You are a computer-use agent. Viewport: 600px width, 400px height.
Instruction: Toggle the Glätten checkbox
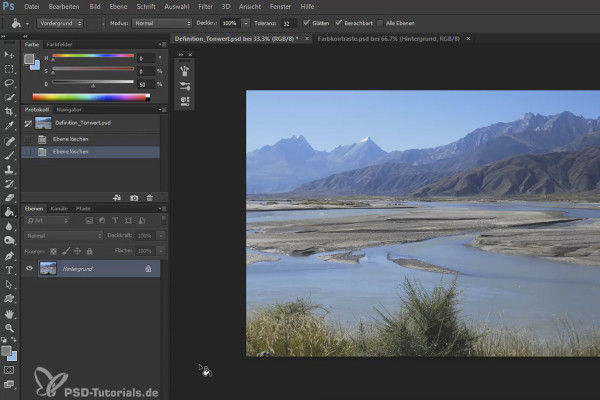click(x=306, y=23)
